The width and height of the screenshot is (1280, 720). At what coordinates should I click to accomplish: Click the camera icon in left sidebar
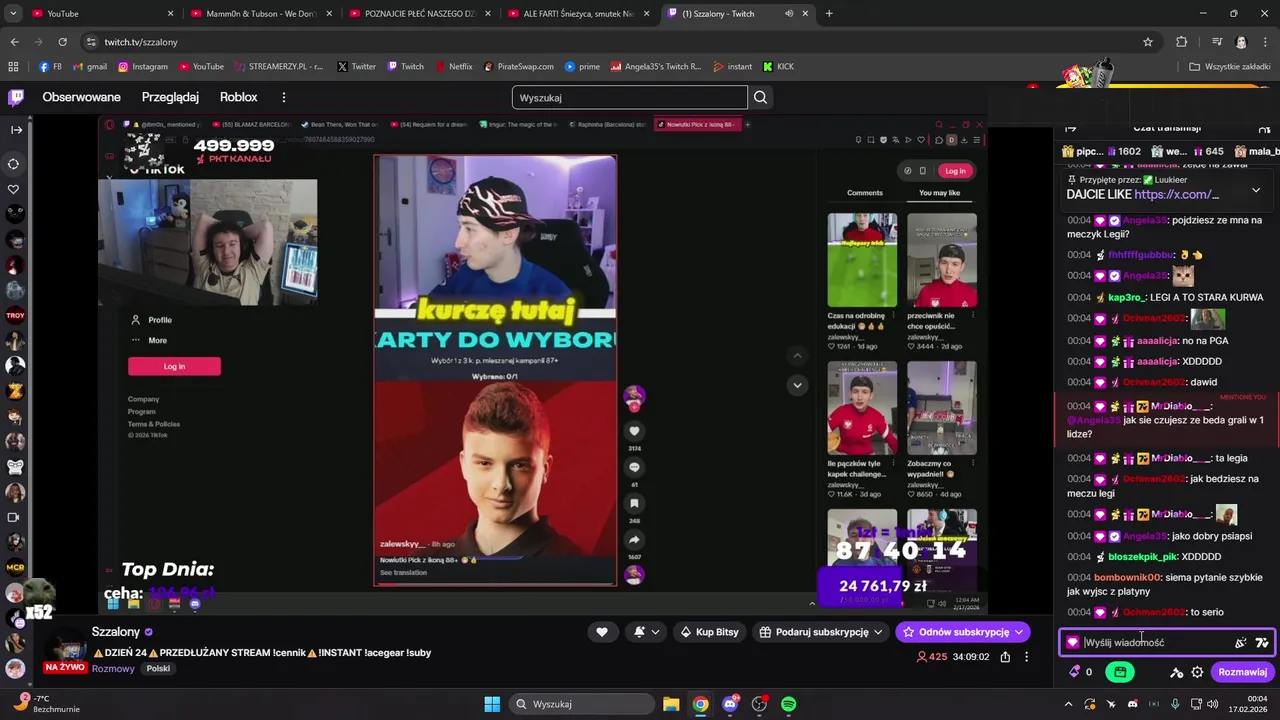coord(14,517)
